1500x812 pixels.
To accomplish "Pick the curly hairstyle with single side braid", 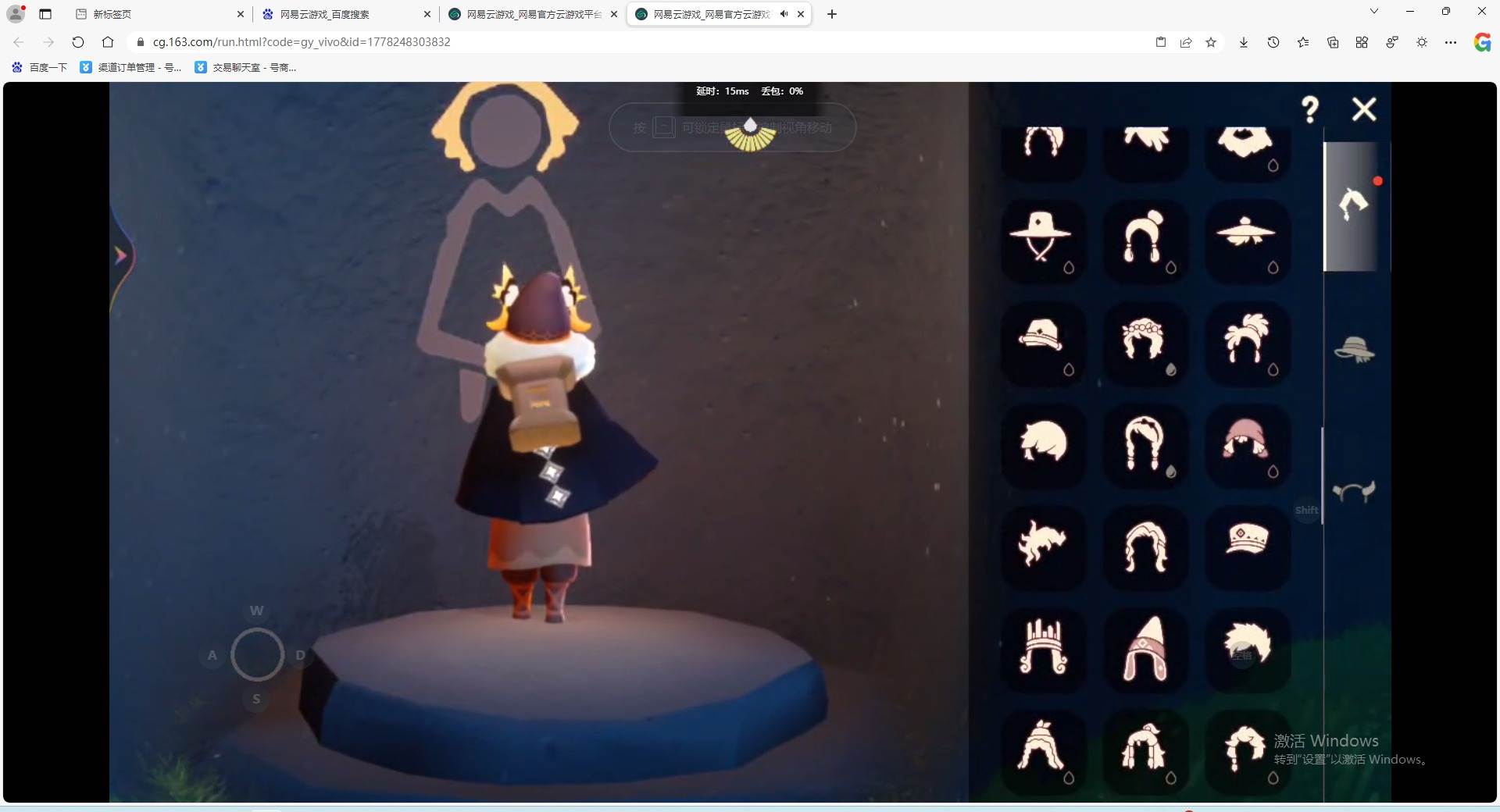I will coord(1247,752).
